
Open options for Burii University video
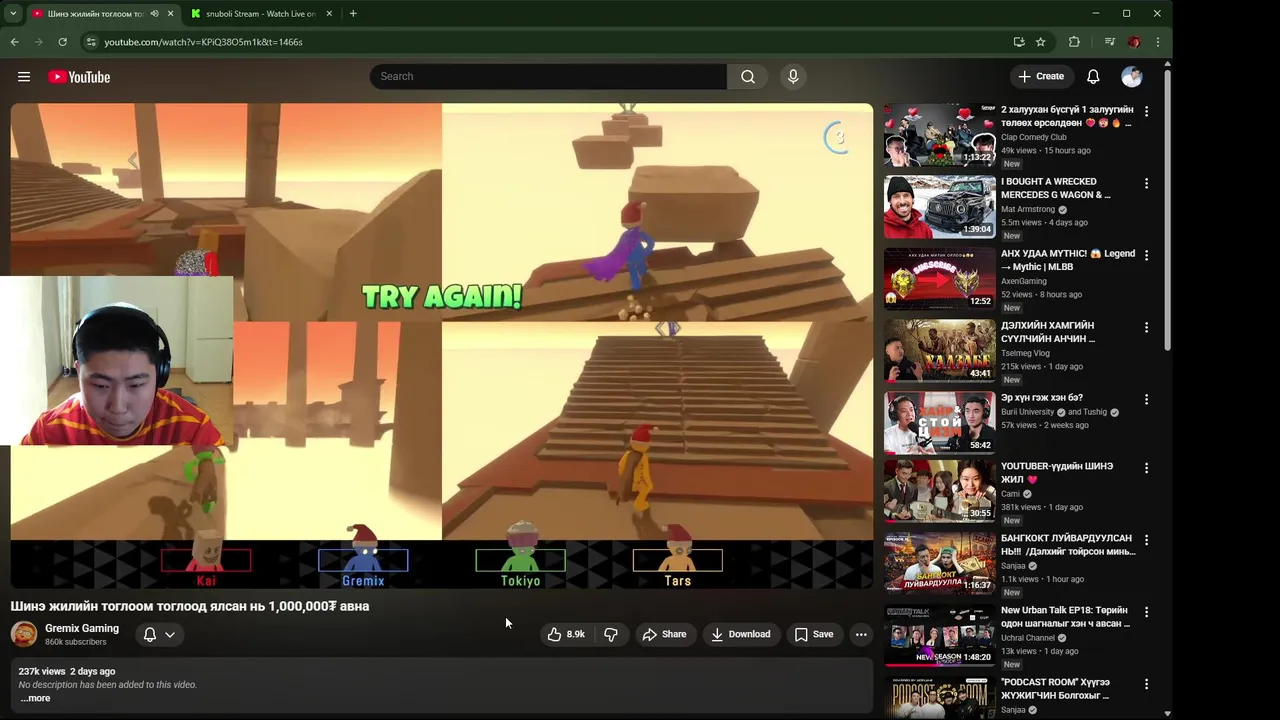coord(1146,399)
